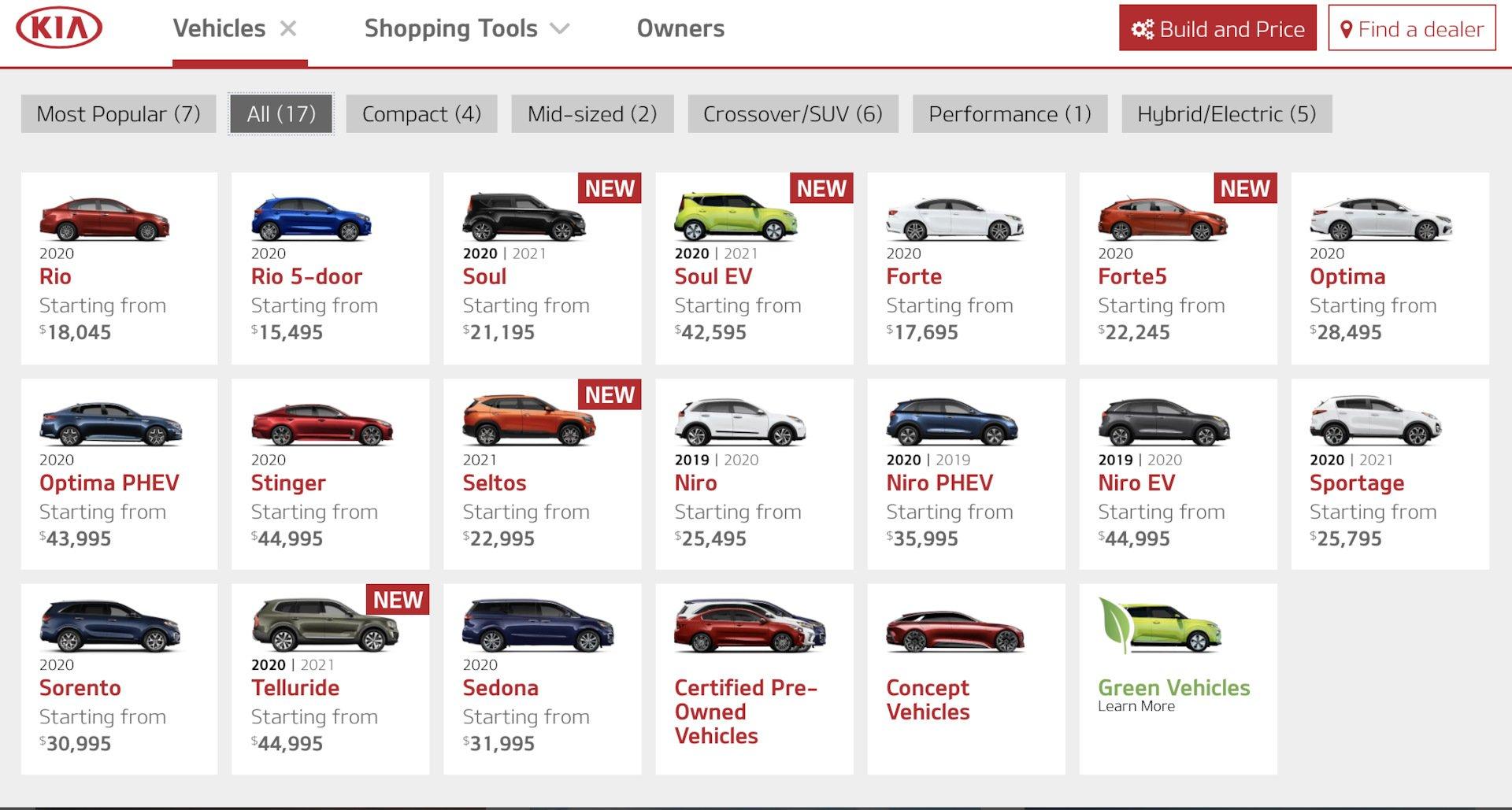1512x810 pixels.
Task: Switch Niro to 2020 model year
Action: coord(741,460)
